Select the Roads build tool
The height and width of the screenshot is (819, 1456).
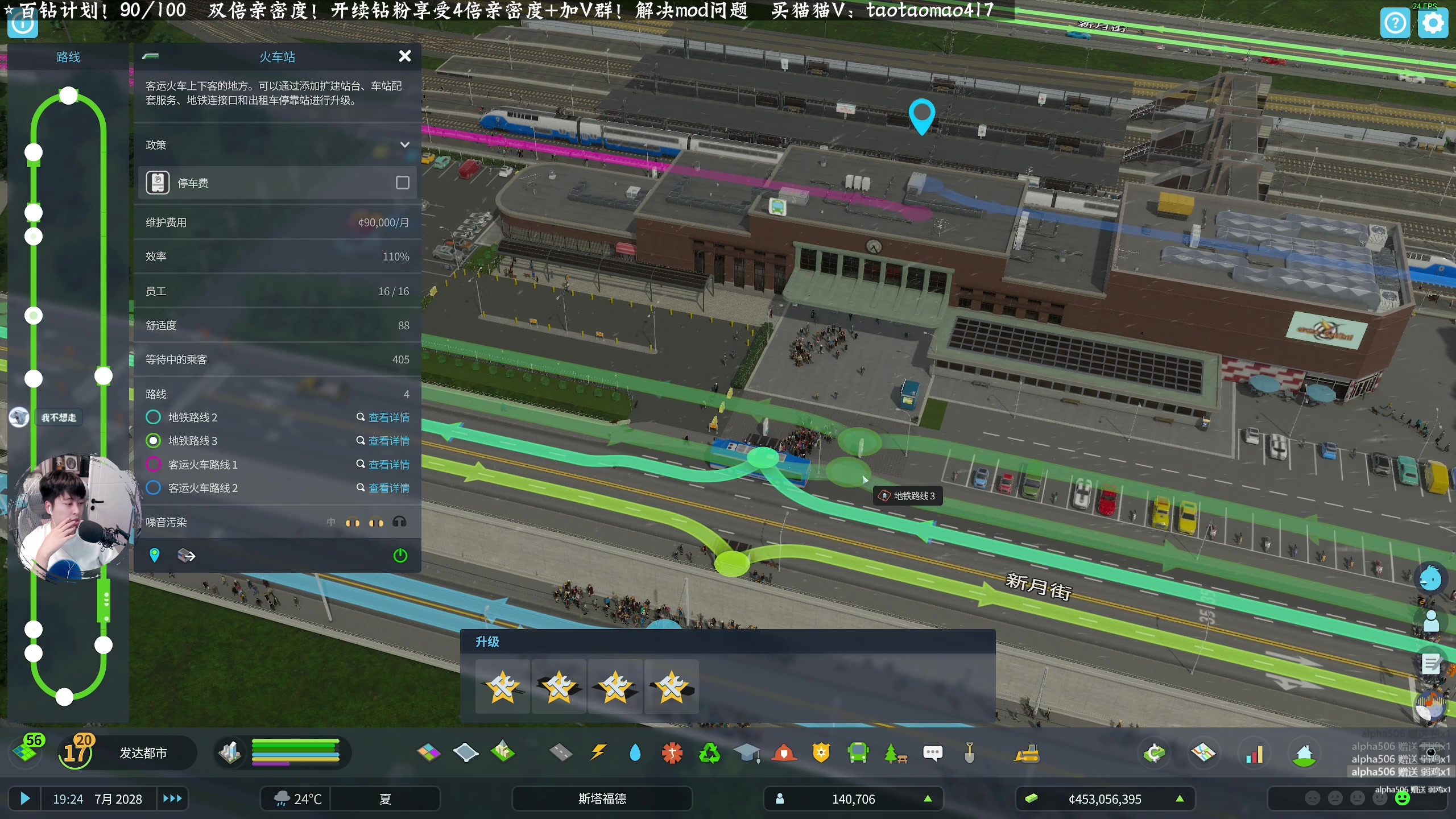[x=561, y=753]
